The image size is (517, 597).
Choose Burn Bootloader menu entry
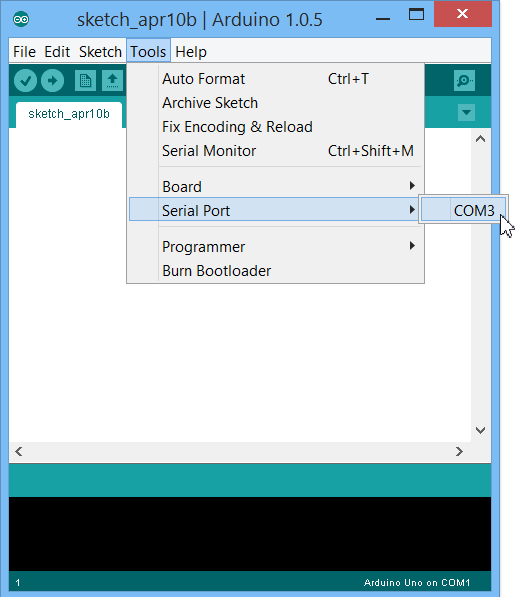tap(276, 271)
